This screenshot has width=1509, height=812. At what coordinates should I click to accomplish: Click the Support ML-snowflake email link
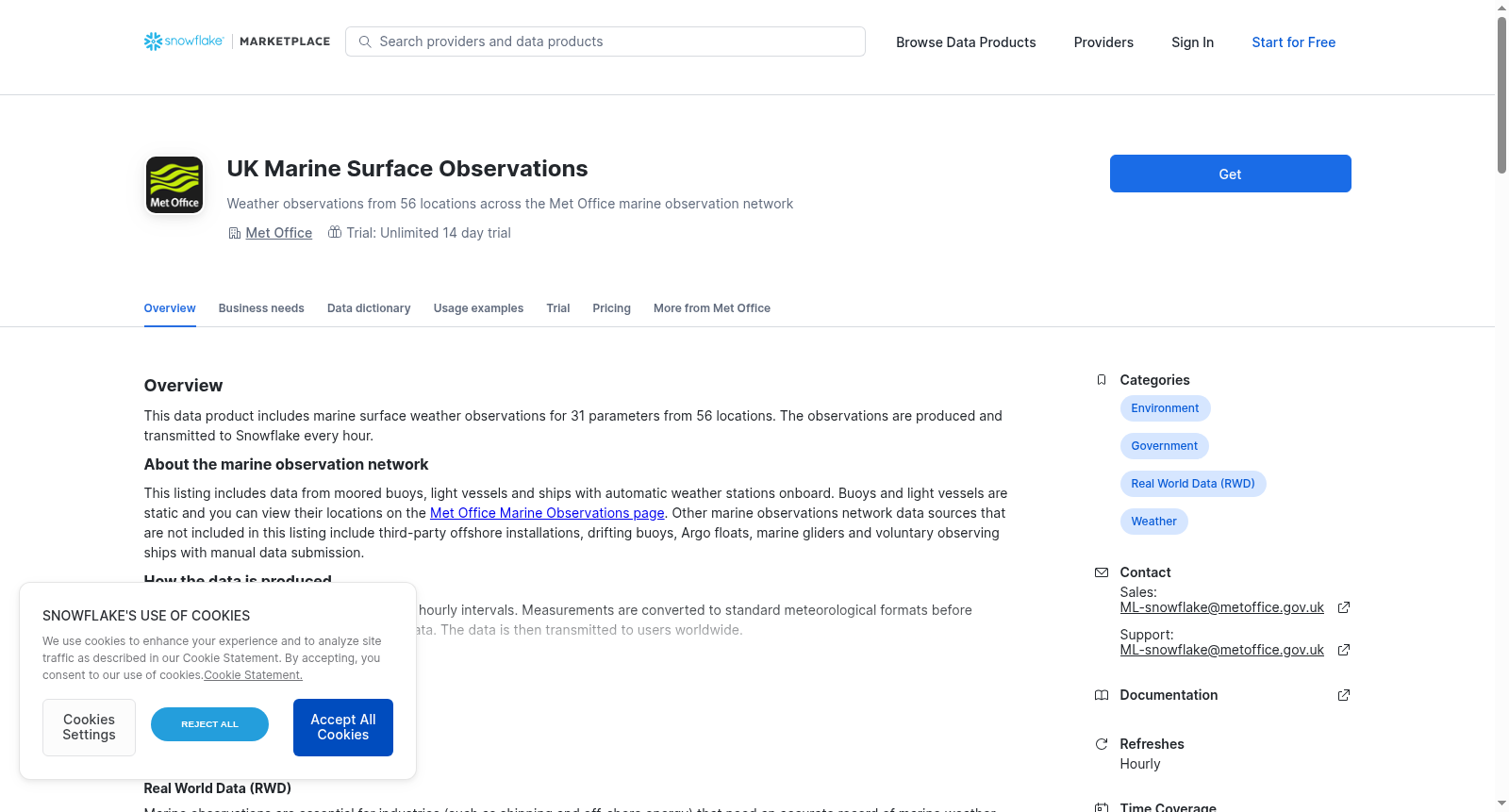1221,650
